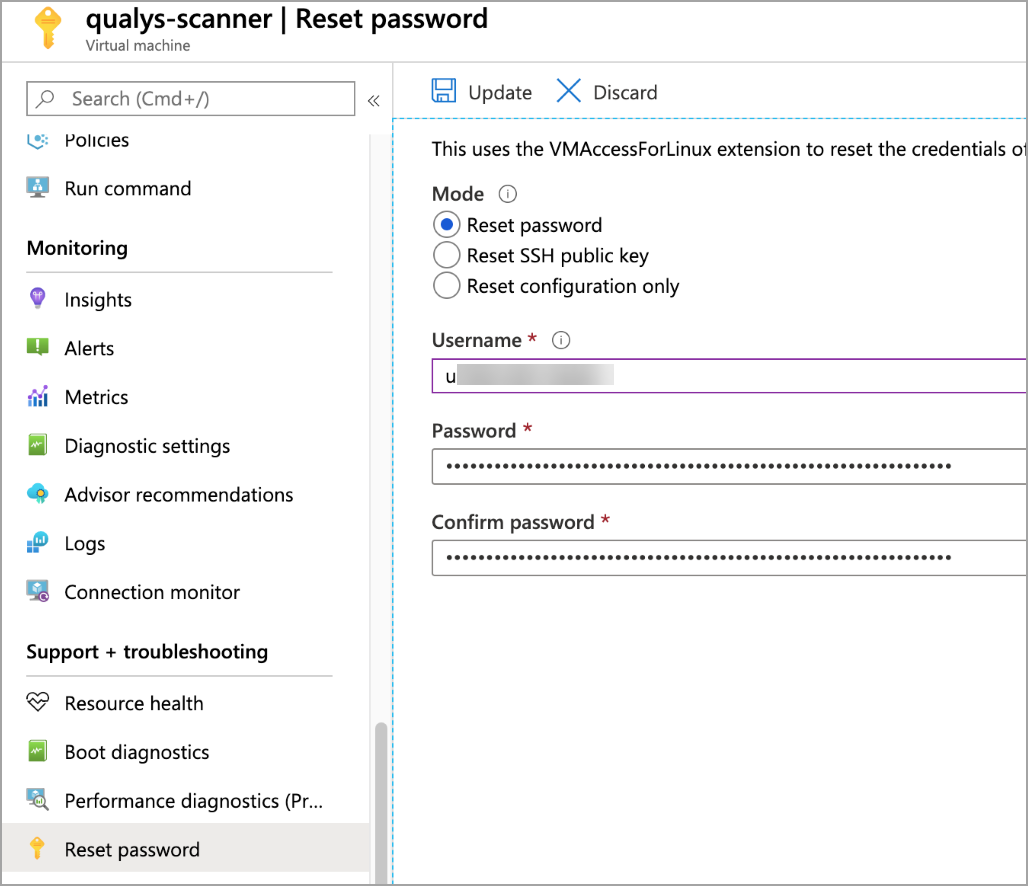This screenshot has width=1028, height=886.
Task: Click the Username info icon
Action: click(560, 341)
